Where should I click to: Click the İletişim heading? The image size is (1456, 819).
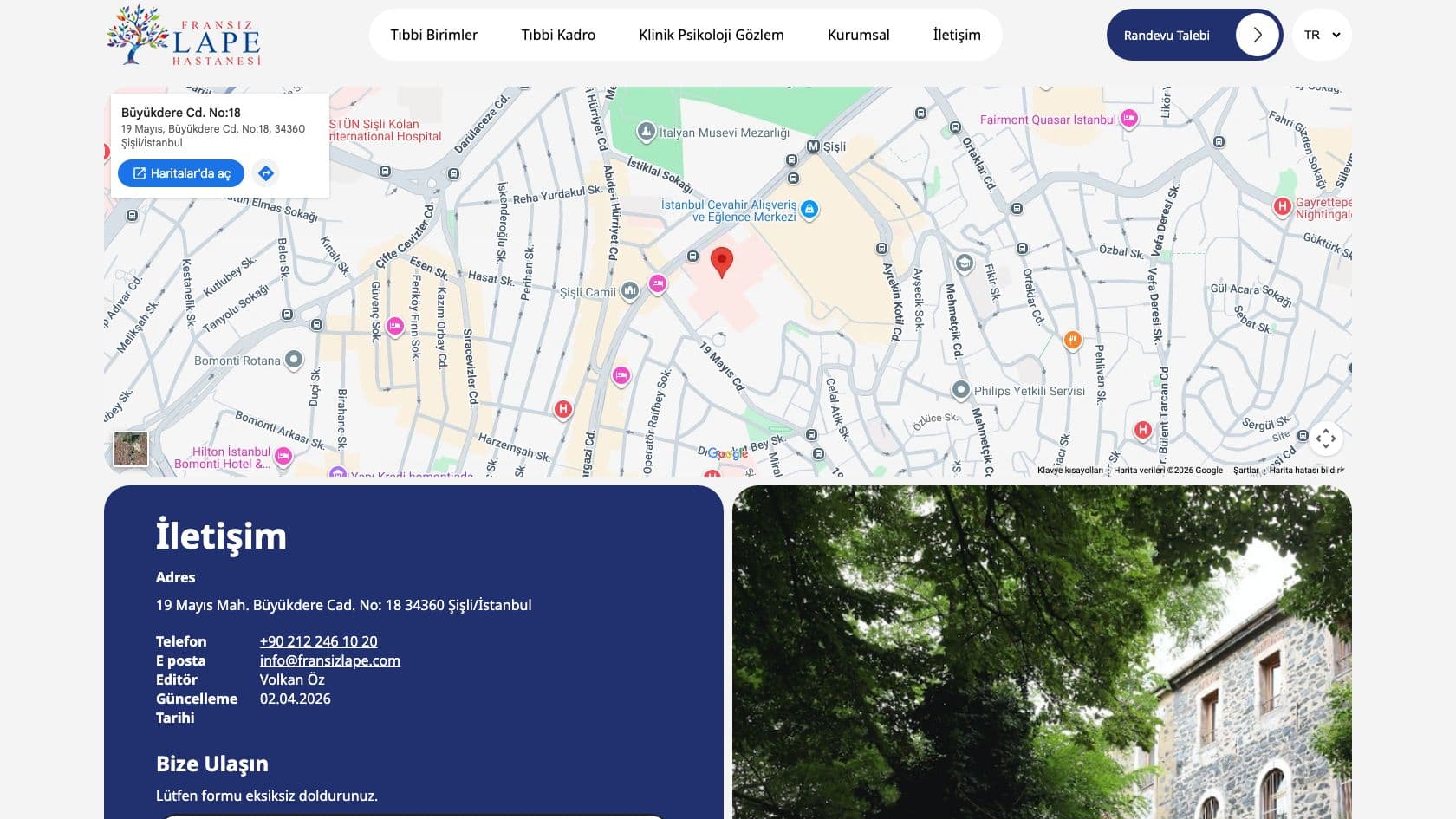pos(221,536)
